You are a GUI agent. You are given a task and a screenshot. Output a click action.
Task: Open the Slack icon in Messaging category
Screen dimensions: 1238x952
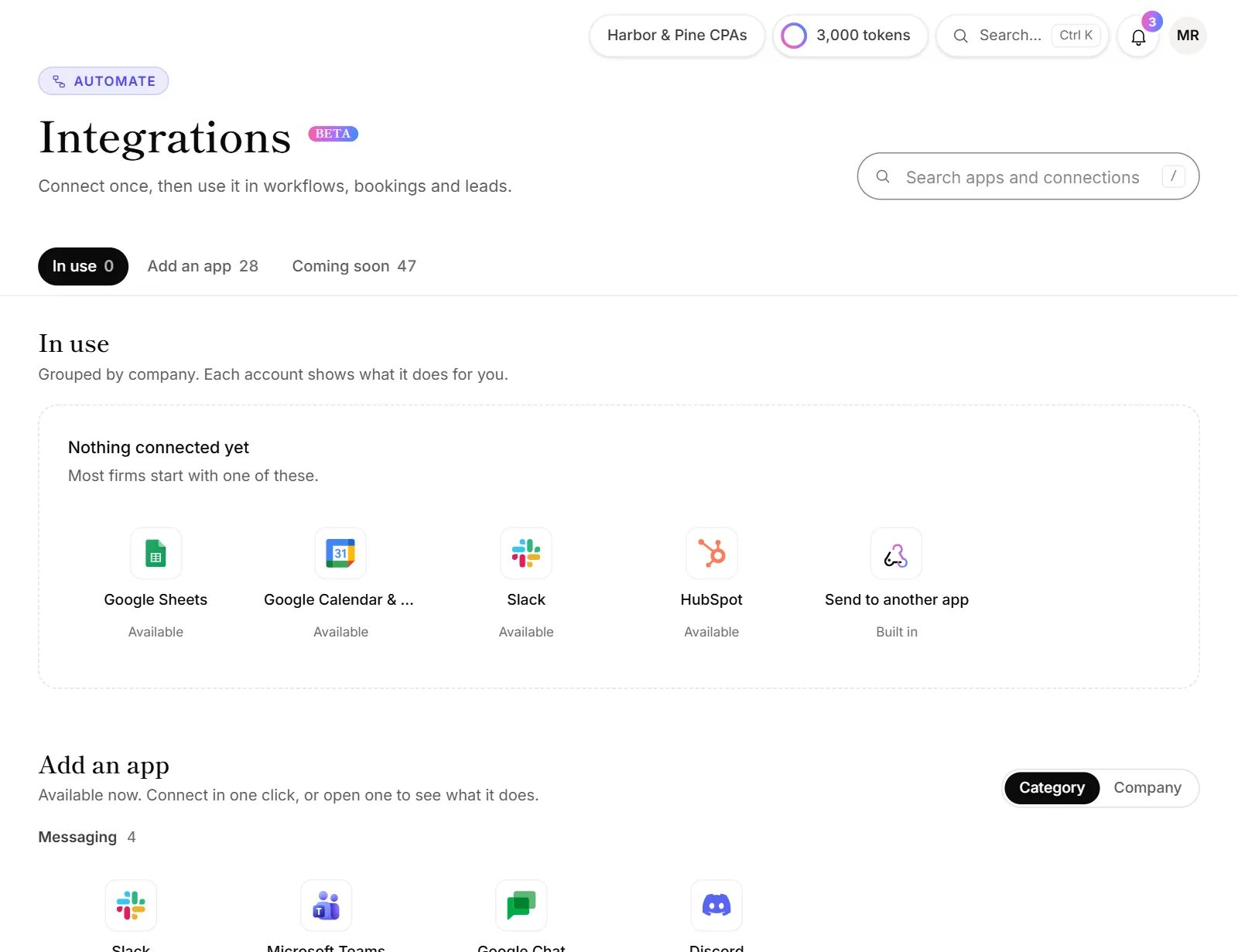coord(131,905)
